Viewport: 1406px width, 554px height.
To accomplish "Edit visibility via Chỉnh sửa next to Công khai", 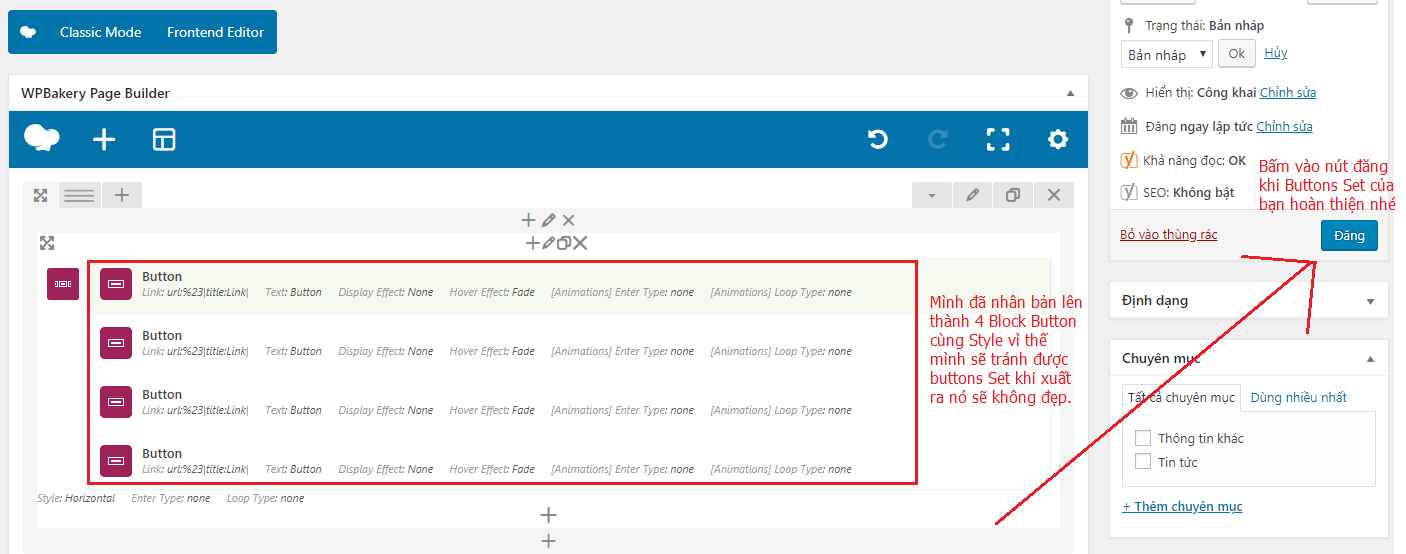I will (x=1288, y=93).
